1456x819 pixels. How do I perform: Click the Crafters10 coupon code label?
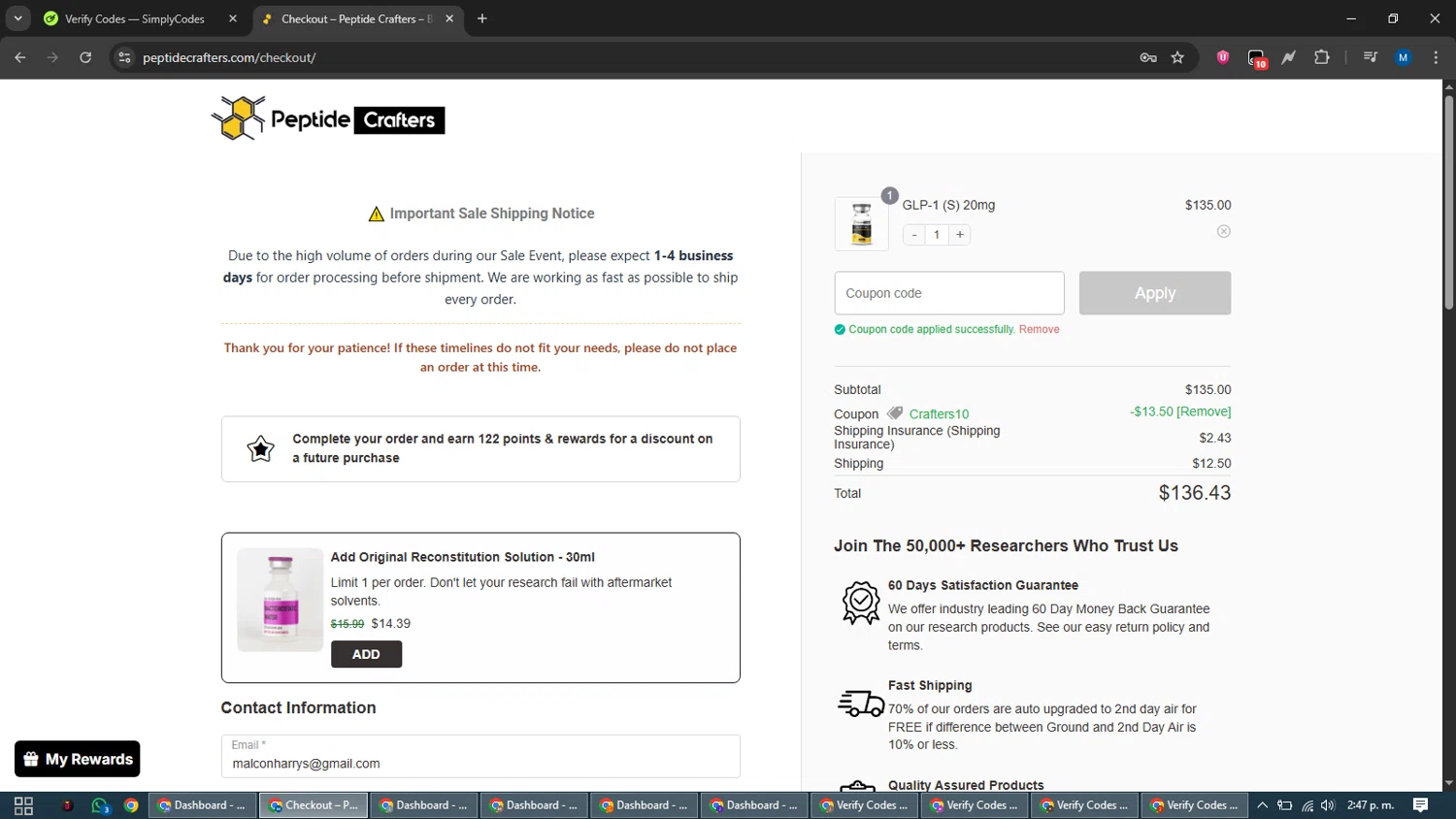[x=939, y=414]
